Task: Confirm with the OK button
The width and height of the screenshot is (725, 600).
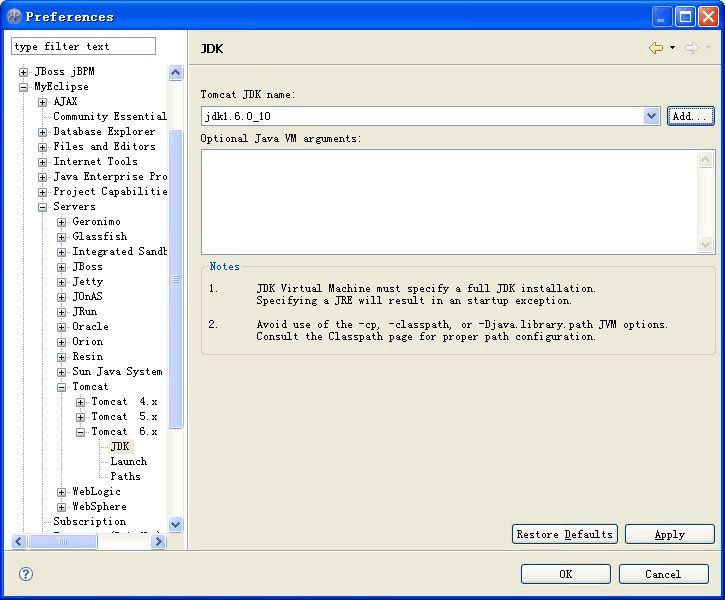Action: click(x=565, y=574)
